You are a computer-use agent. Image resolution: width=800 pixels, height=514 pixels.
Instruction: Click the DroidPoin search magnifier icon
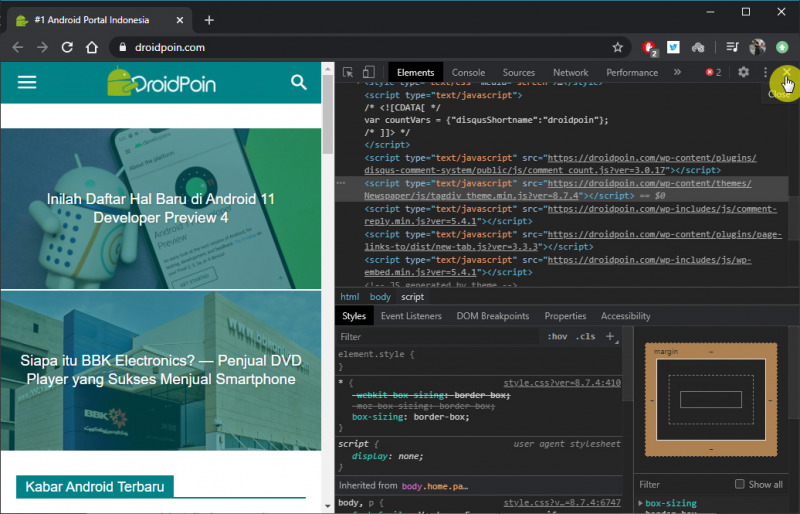click(x=299, y=82)
